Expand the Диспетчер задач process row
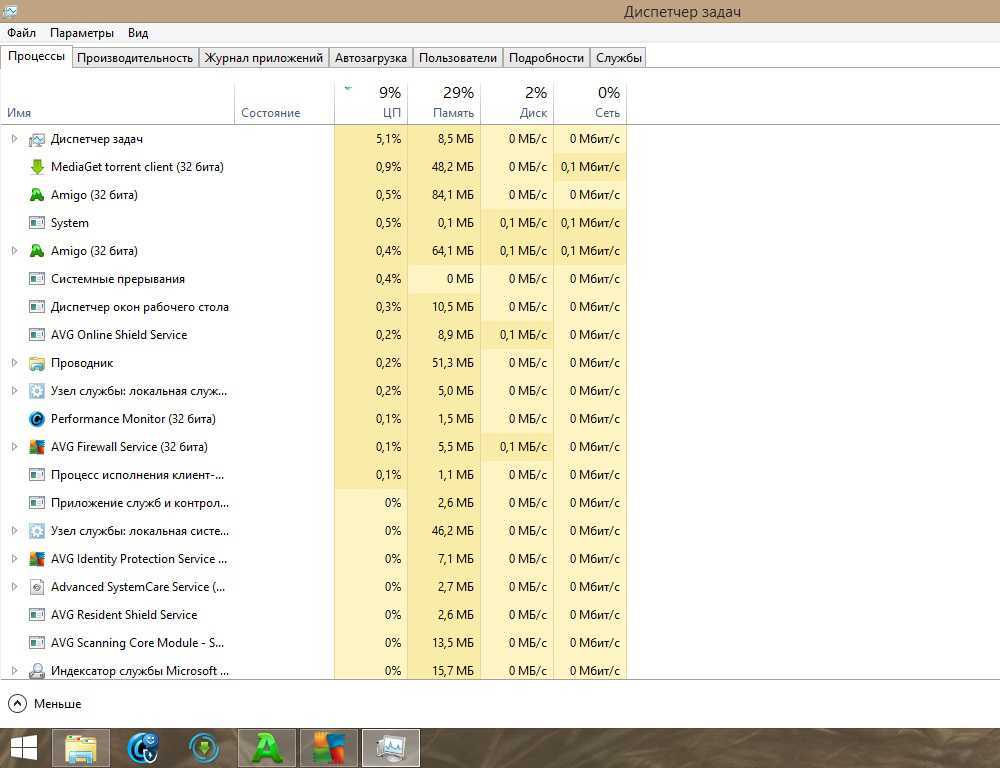This screenshot has width=1000, height=768. 14,139
